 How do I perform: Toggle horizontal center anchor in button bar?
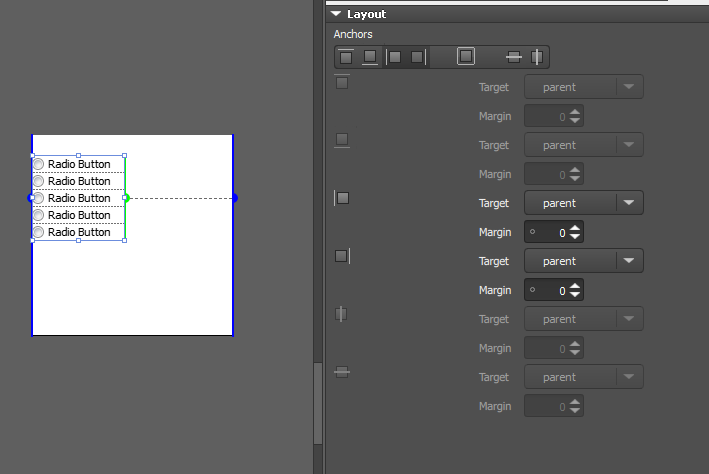tap(537, 57)
